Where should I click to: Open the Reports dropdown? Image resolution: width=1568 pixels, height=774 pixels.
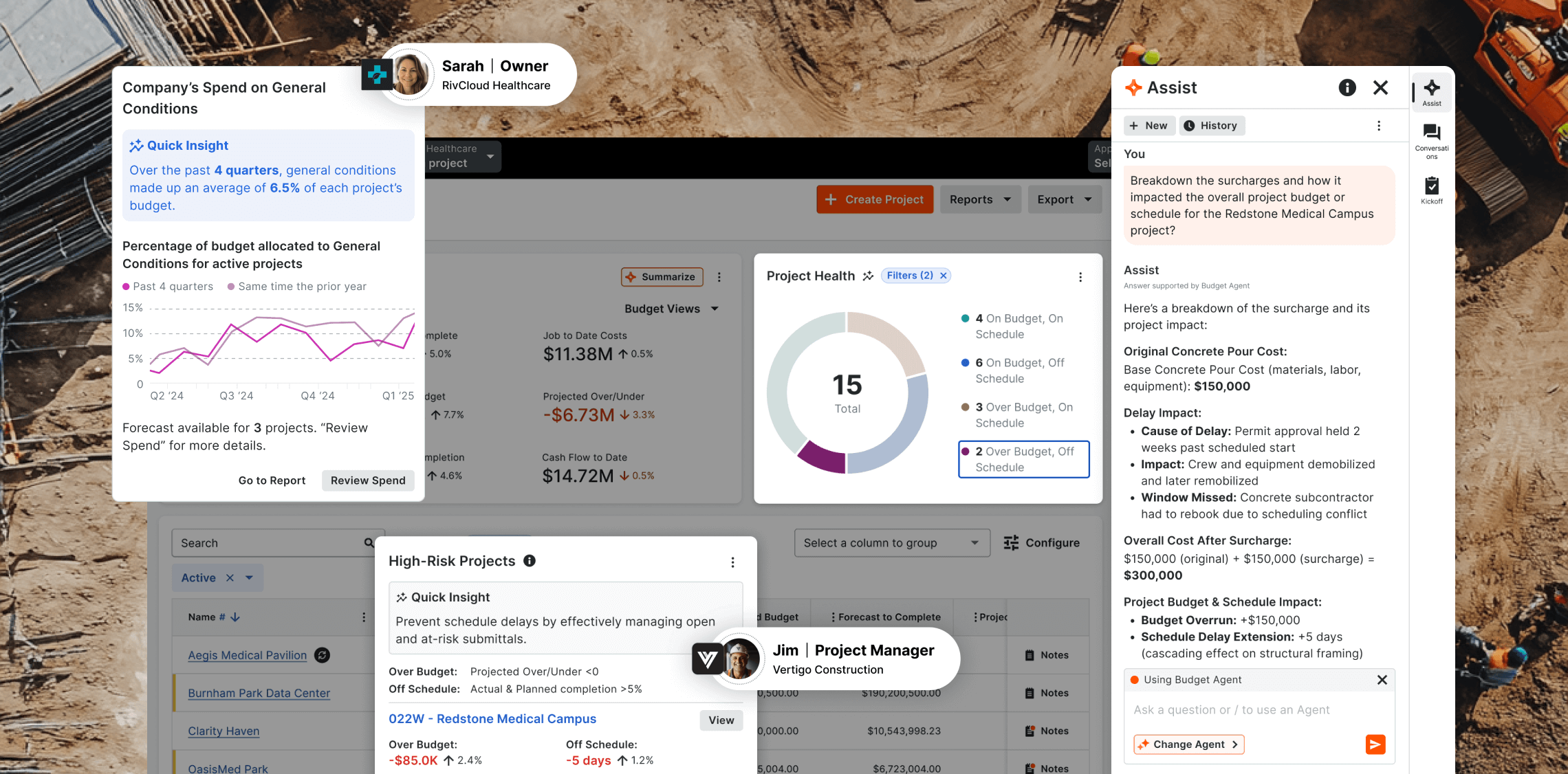tap(979, 199)
